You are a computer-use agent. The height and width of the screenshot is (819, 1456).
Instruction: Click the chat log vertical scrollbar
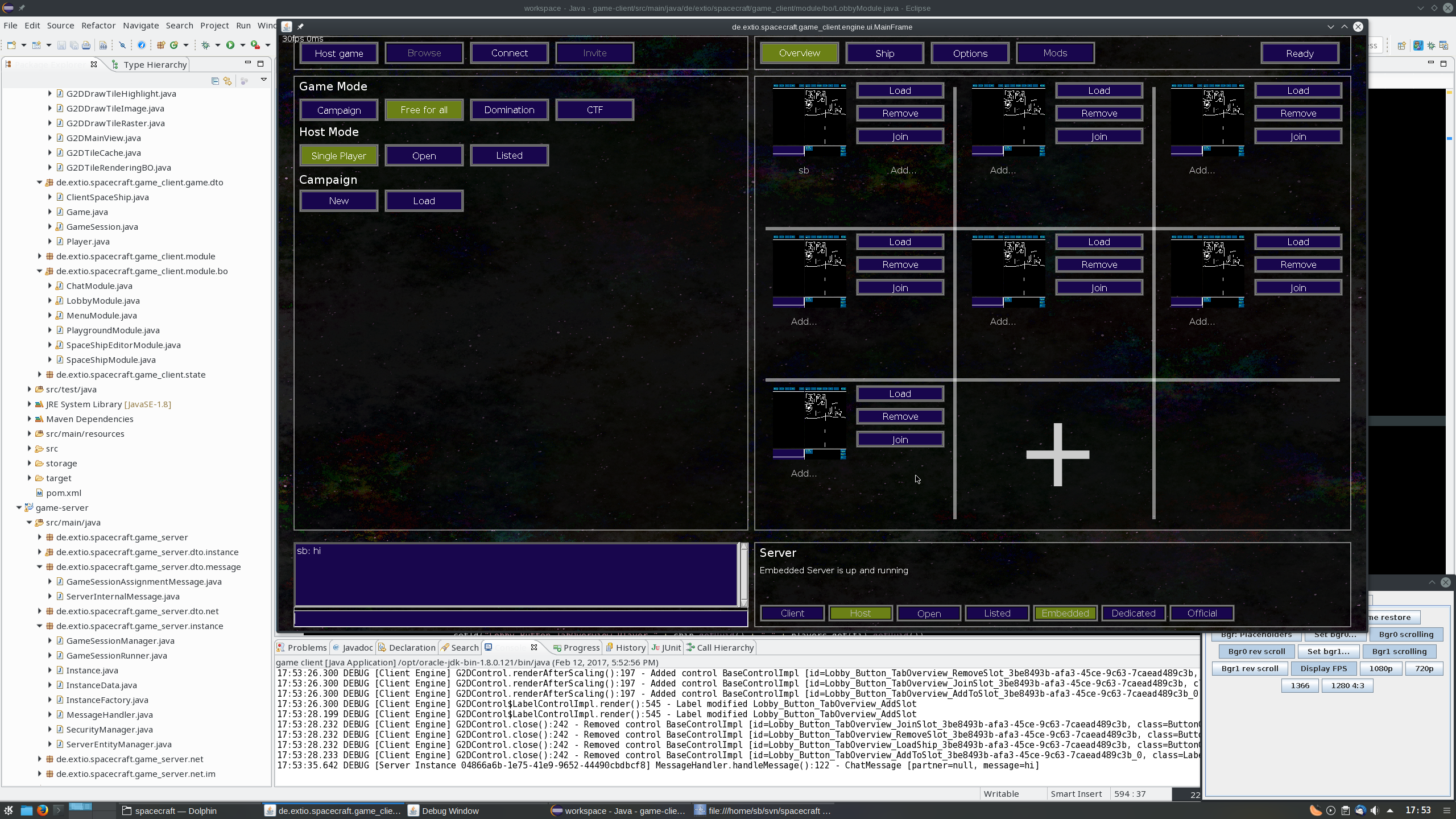743,574
